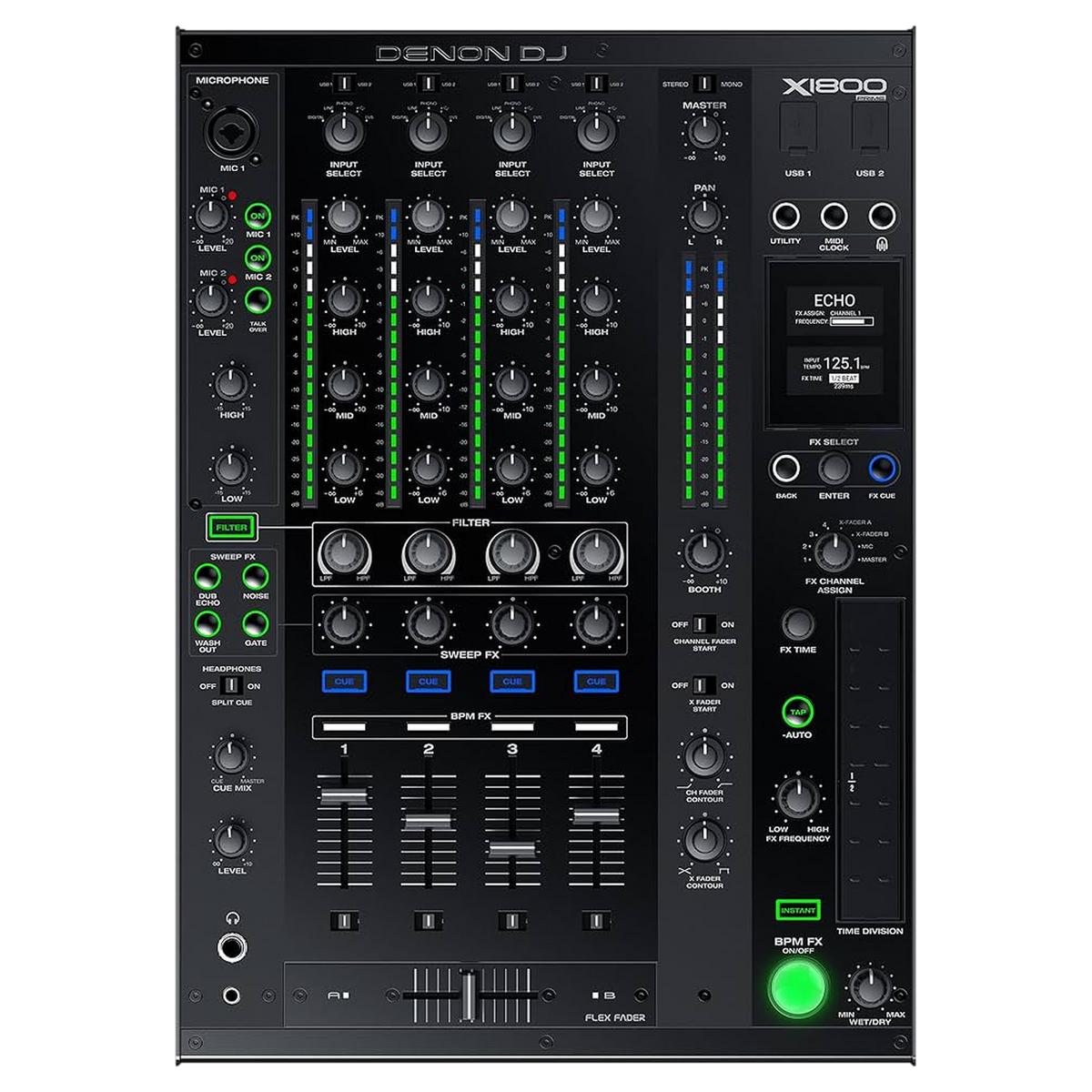The width and height of the screenshot is (1092, 1092).
Task: Enable the CUE button above channel 4
Action: pos(596,682)
